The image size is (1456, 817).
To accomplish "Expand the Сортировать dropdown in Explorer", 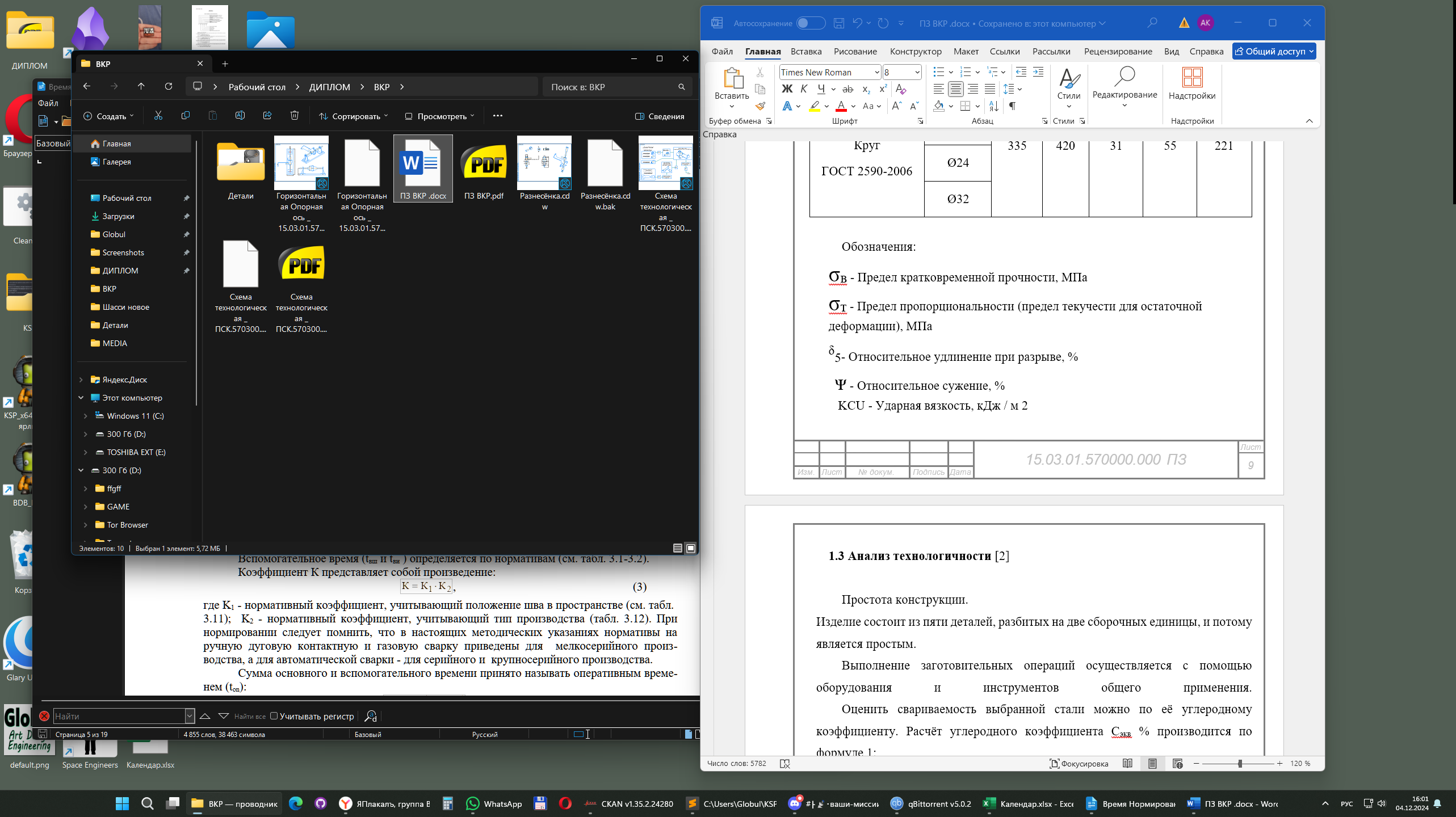I will (353, 116).
